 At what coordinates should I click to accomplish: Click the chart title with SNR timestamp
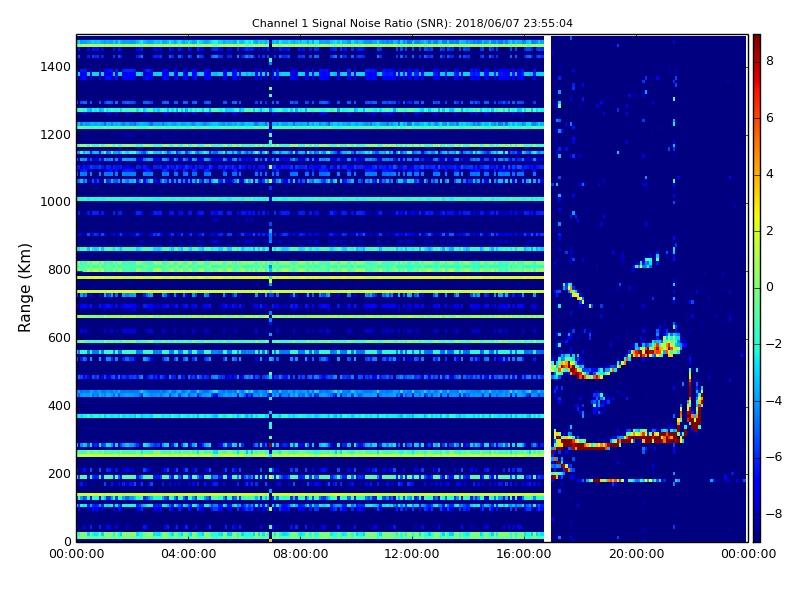(x=412, y=23)
